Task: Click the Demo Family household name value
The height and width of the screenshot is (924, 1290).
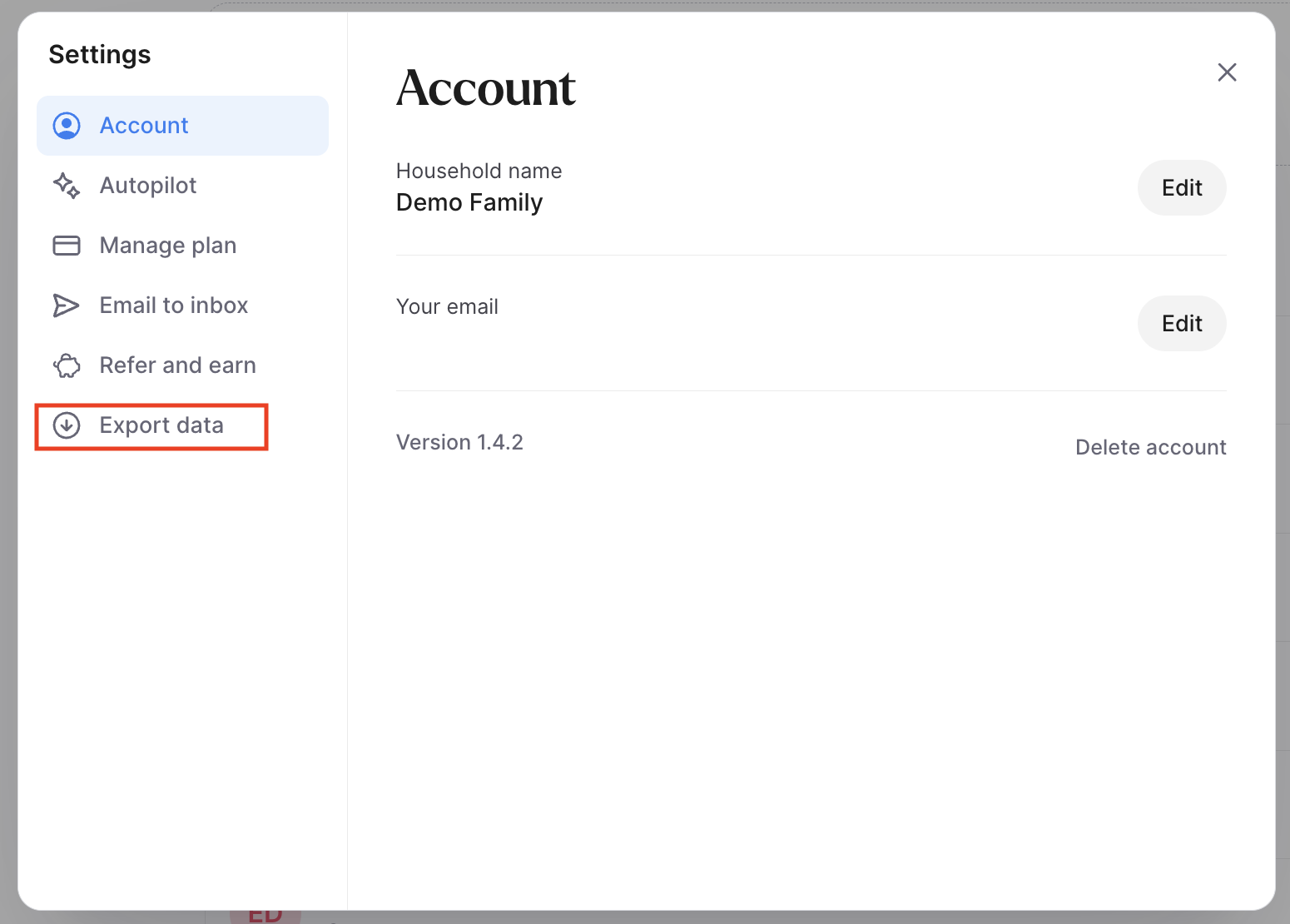Action: coord(469,202)
